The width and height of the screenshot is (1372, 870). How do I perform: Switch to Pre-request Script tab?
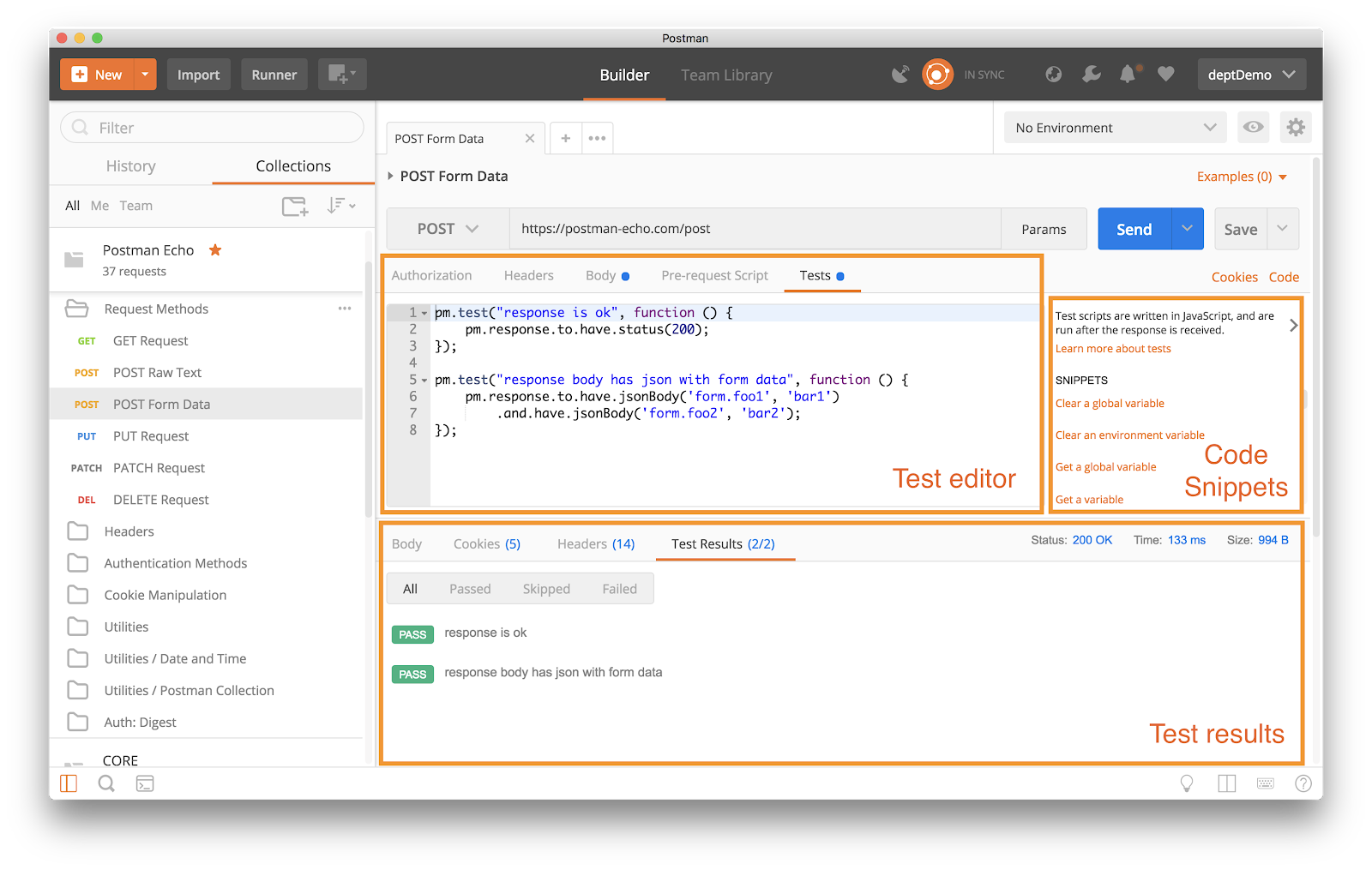(x=714, y=275)
